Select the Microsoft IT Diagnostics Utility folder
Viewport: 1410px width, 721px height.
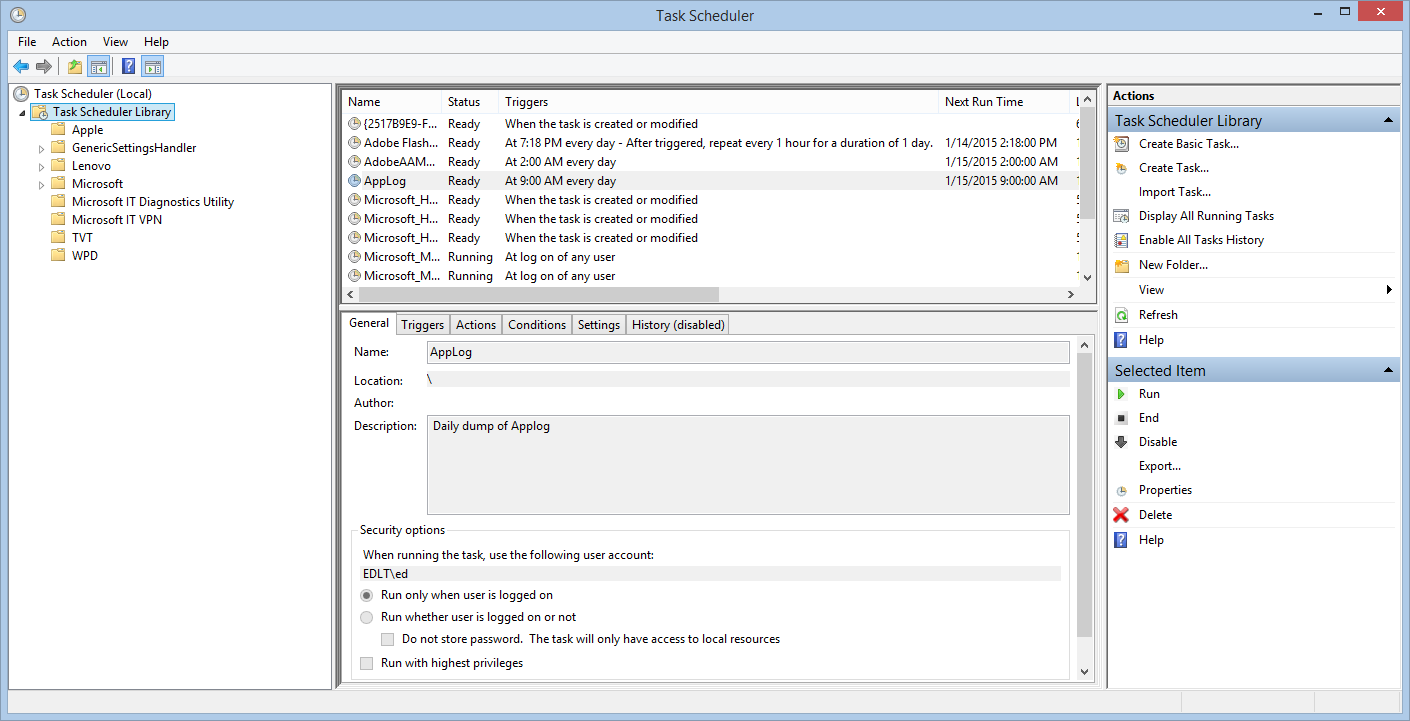152,202
